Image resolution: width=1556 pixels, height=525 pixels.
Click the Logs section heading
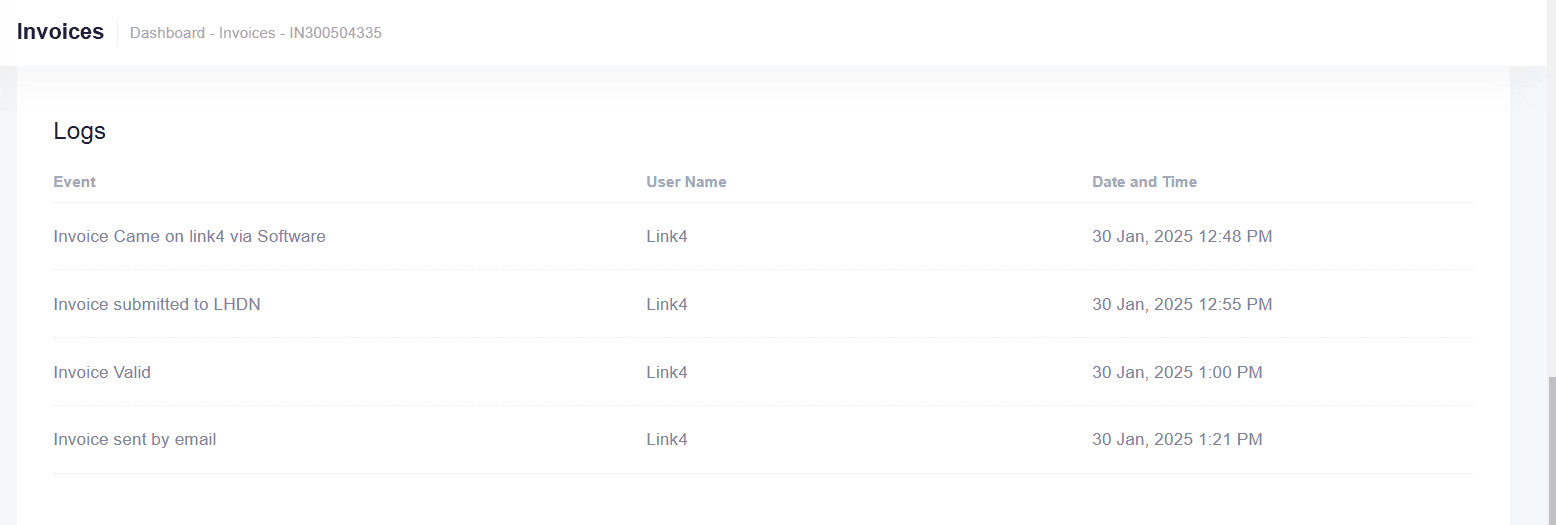click(x=80, y=131)
